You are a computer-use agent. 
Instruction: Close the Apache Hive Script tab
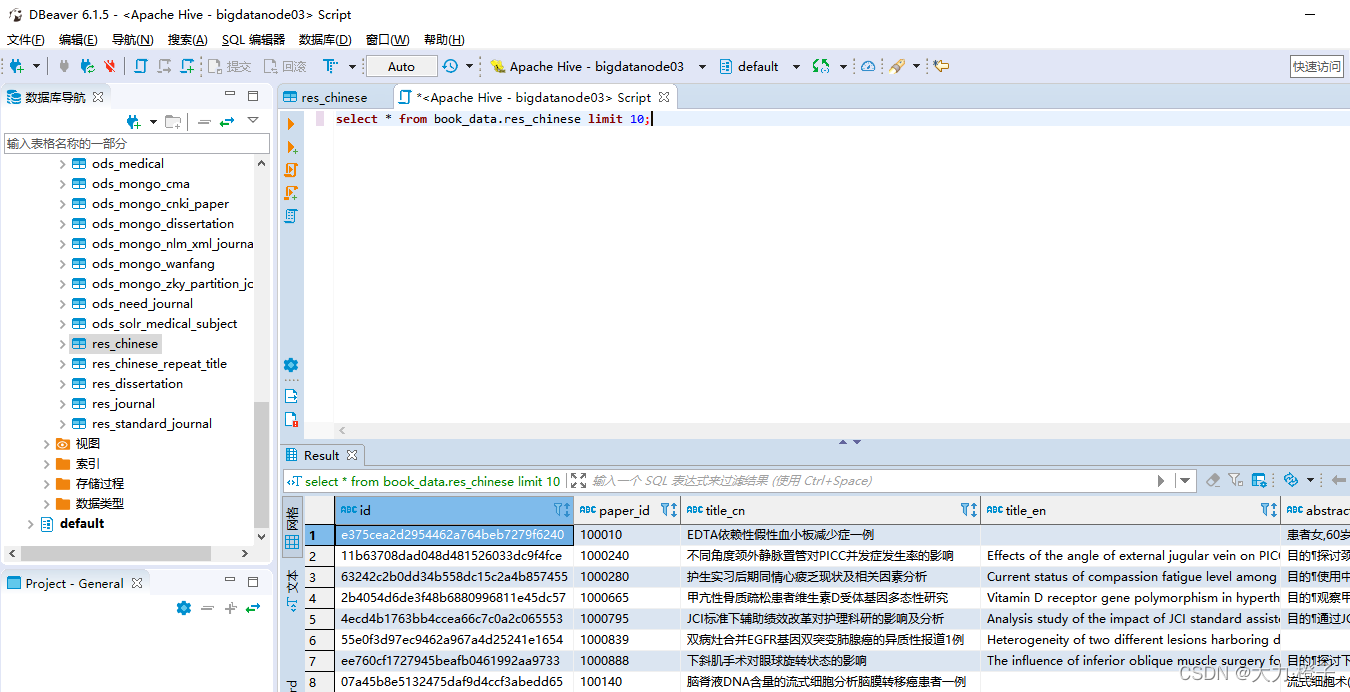coord(664,97)
